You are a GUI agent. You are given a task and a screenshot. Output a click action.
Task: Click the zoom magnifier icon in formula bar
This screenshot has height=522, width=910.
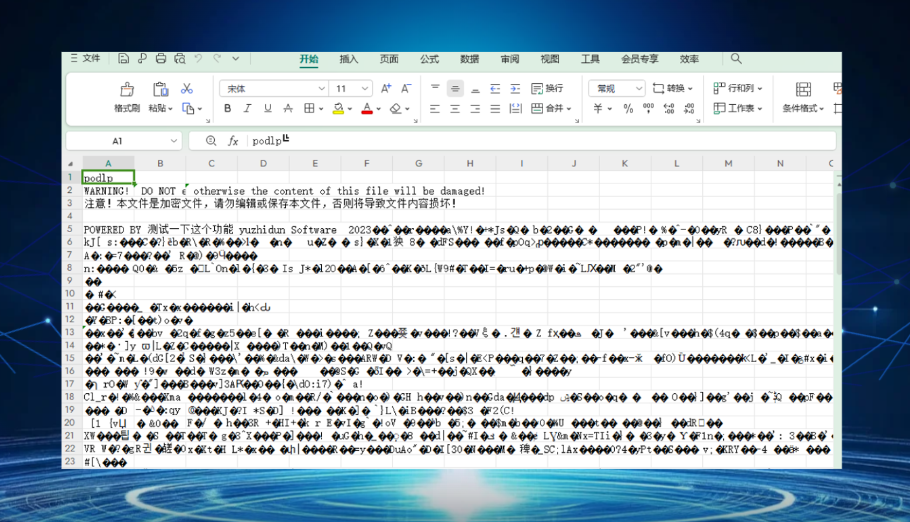tap(211, 141)
